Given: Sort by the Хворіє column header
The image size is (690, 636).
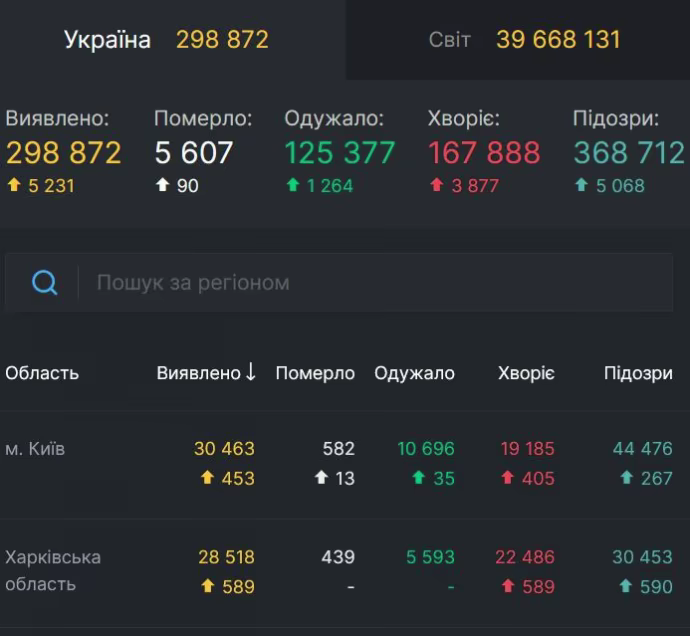Looking at the screenshot, I should click(526, 373).
